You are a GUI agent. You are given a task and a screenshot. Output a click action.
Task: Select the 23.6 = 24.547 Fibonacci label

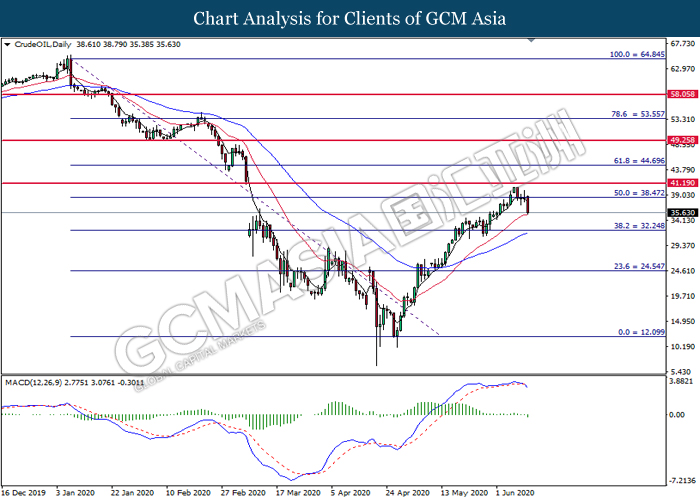coord(639,266)
